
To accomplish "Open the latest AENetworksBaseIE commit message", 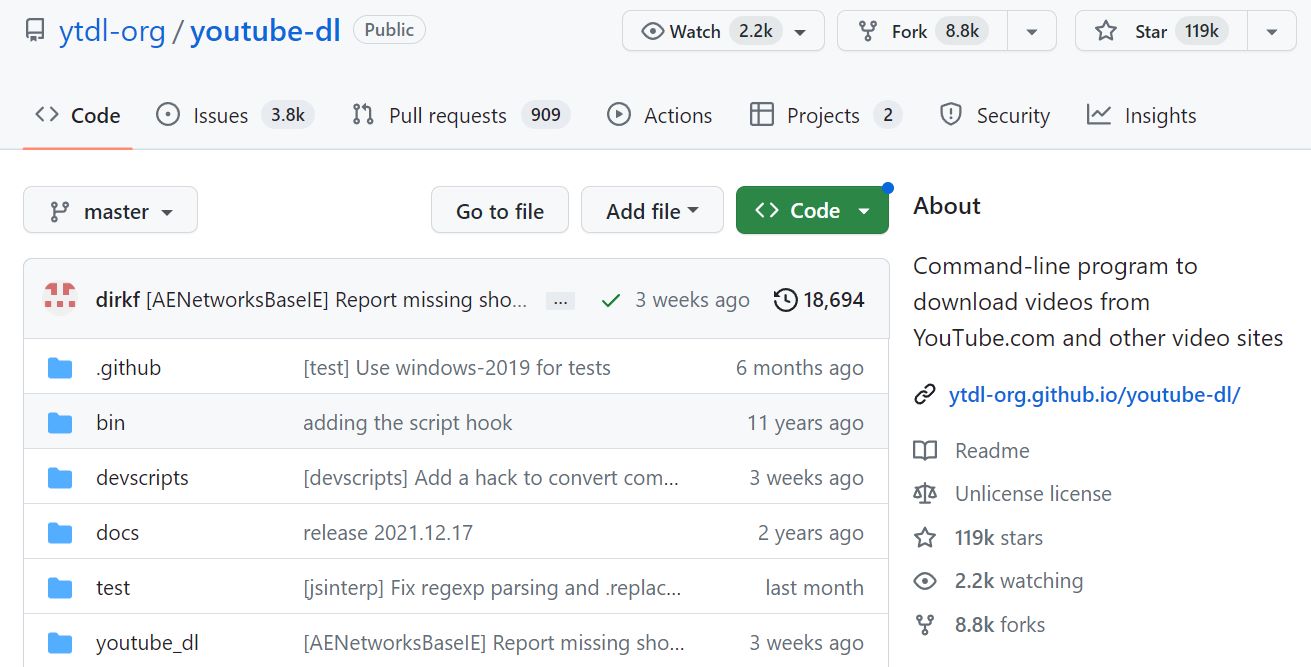I will tap(336, 300).
